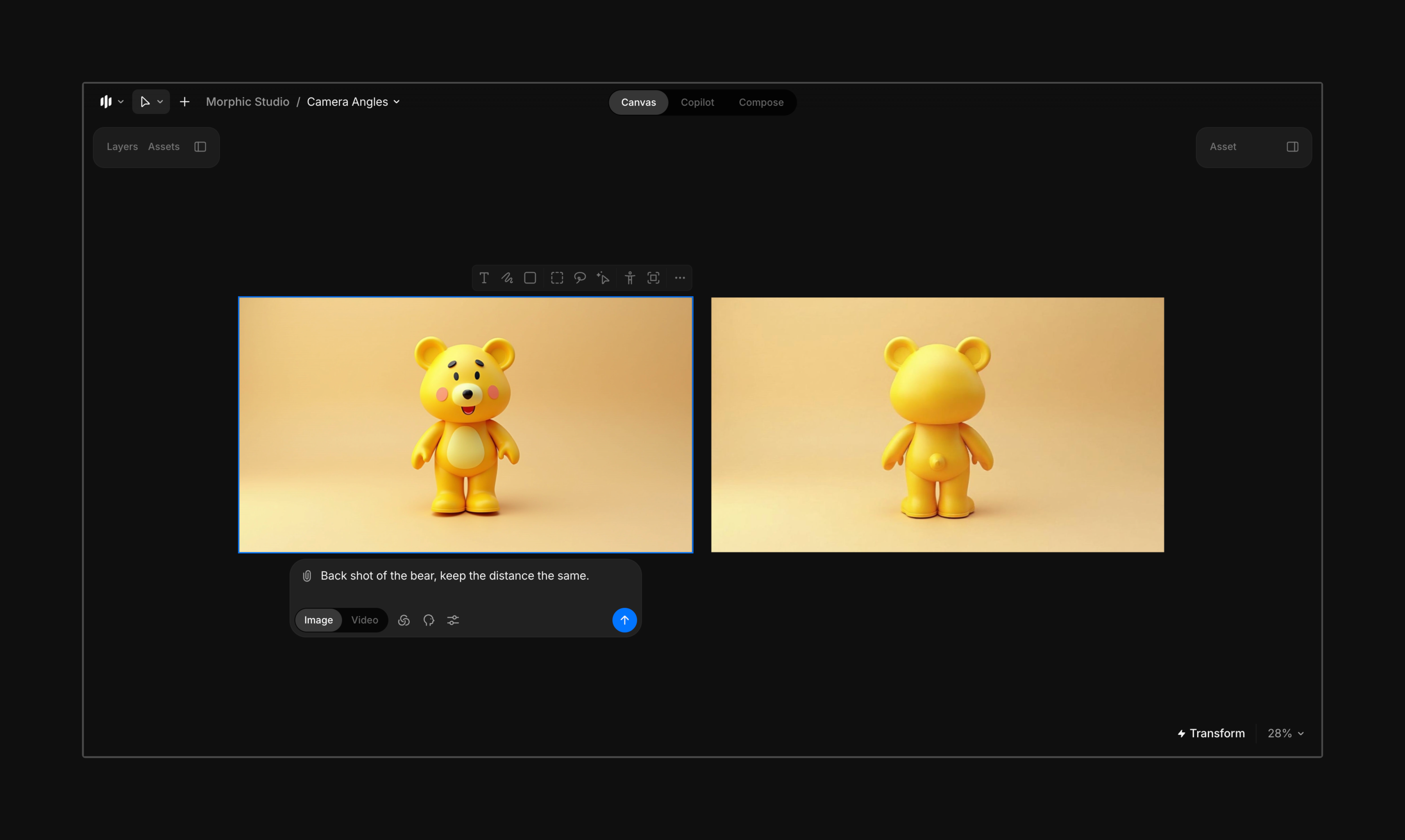Select the rectangle shape tool
The width and height of the screenshot is (1405, 840).
tap(530, 278)
